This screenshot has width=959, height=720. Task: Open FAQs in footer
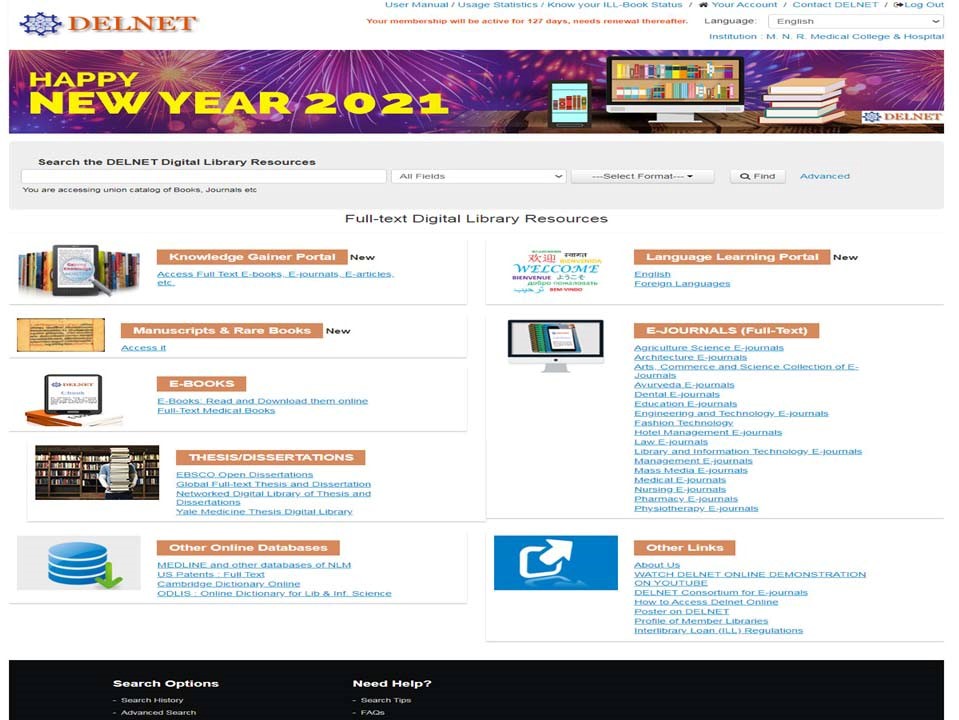tap(372, 713)
